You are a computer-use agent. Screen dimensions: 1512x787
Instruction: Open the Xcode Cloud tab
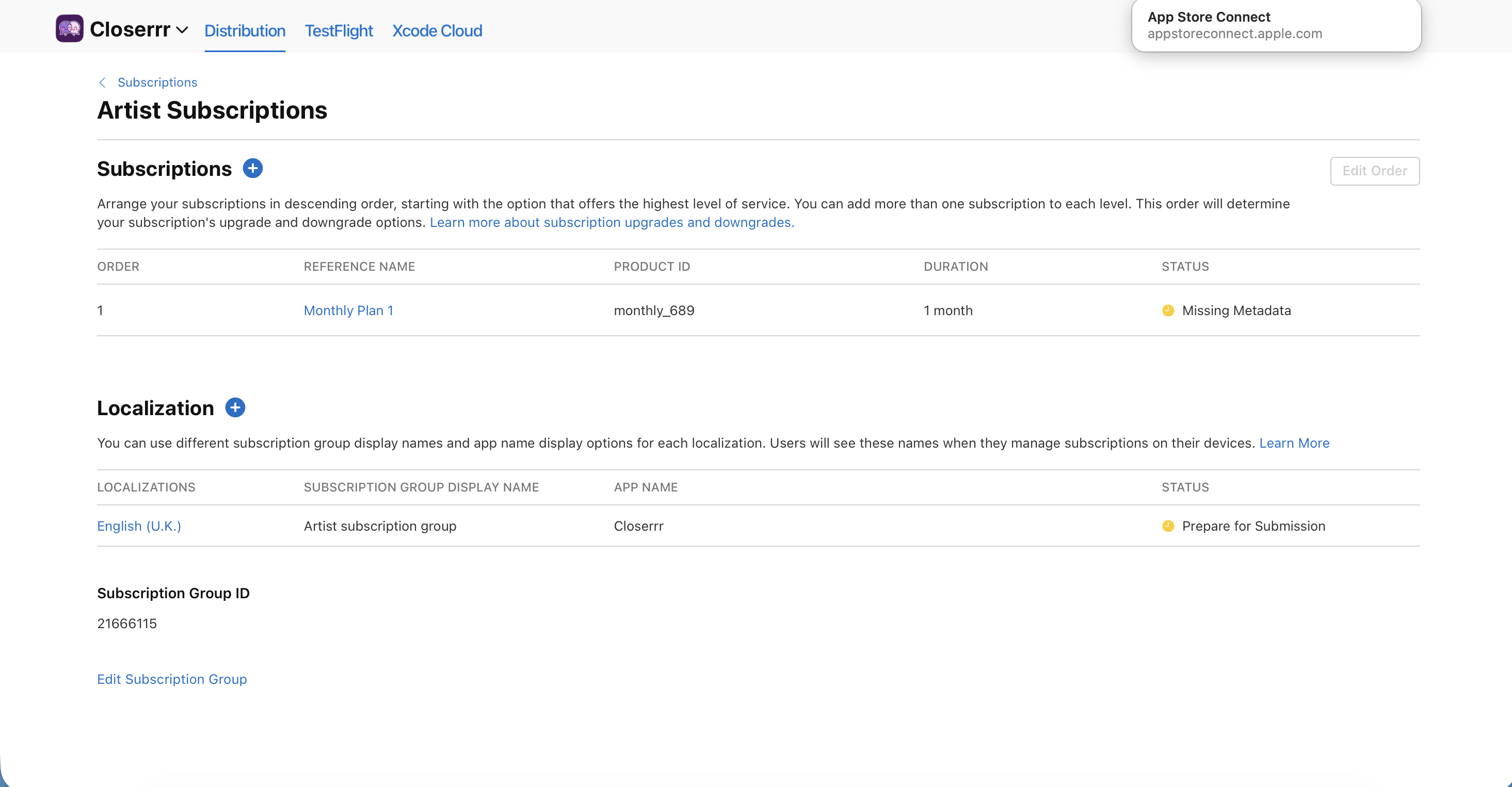tap(437, 30)
